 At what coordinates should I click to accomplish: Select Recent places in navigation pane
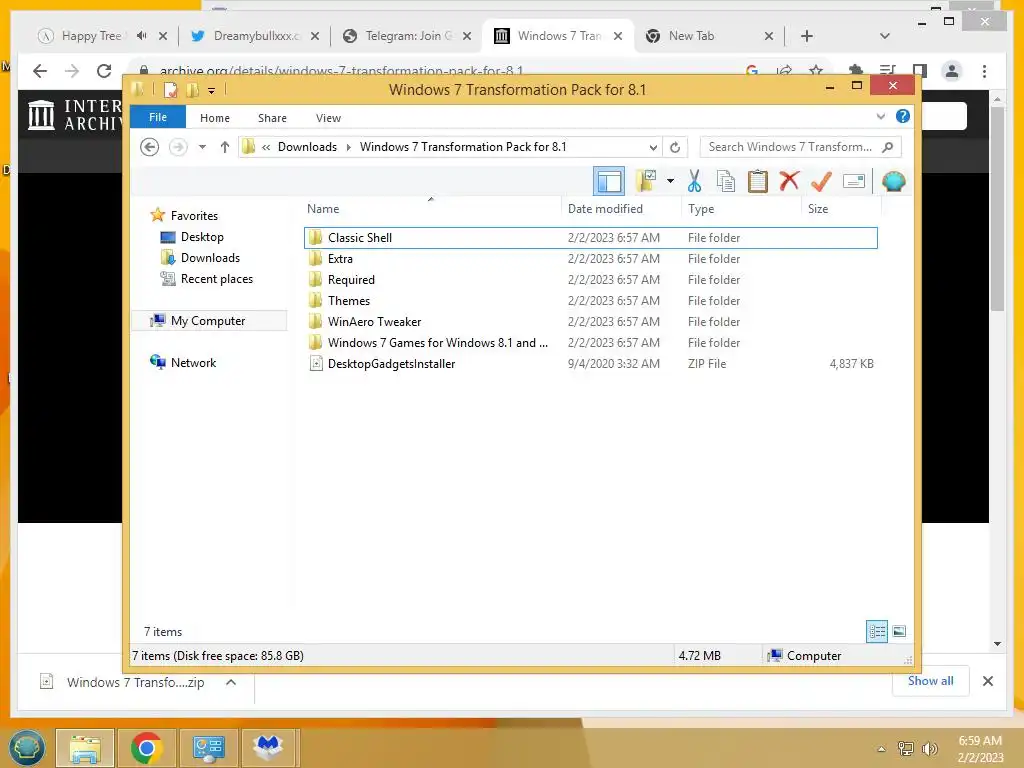[x=217, y=278]
